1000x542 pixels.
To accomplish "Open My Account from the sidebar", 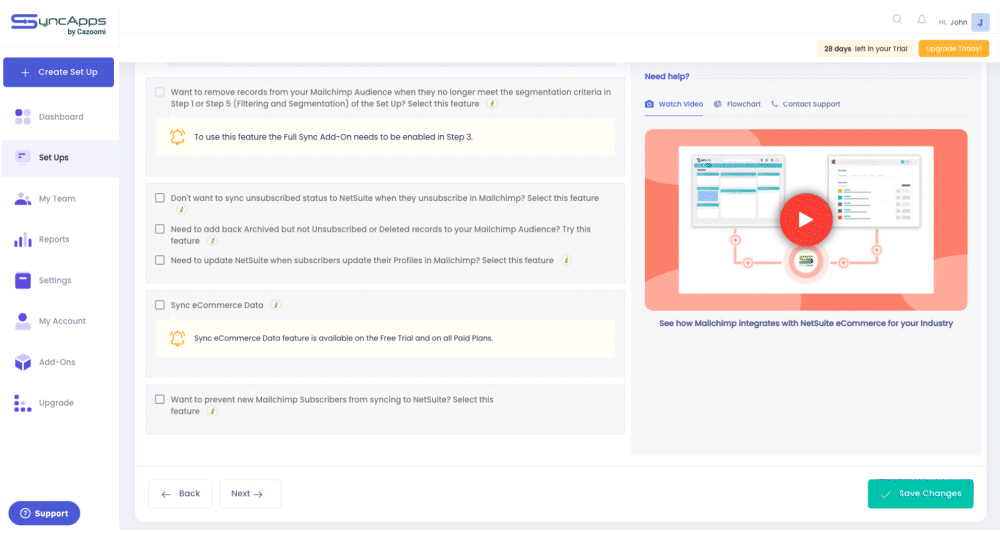I will [x=60, y=321].
